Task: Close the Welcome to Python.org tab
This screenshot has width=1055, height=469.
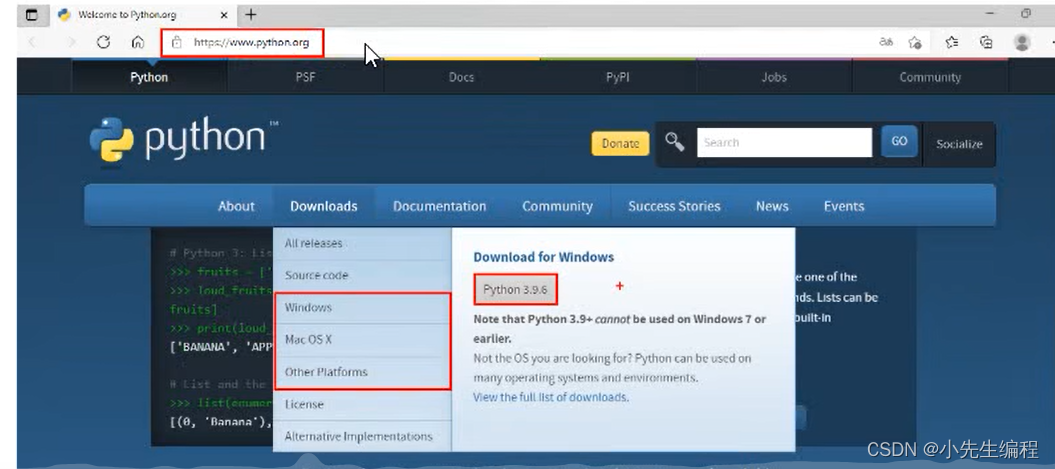Action: [x=224, y=14]
